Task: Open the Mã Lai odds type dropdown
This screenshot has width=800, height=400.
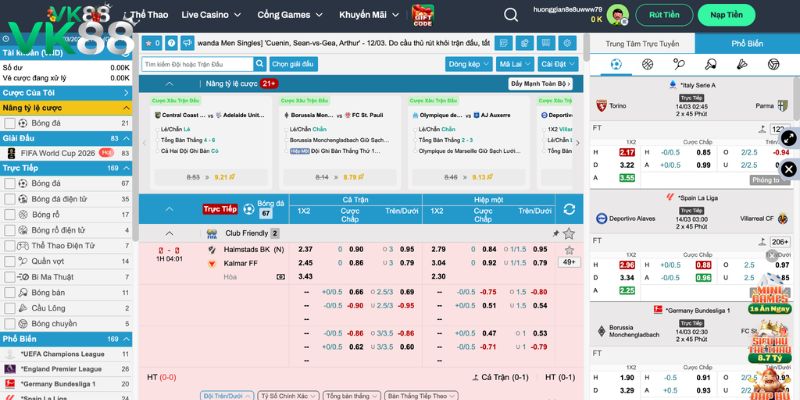Action: 514,64
